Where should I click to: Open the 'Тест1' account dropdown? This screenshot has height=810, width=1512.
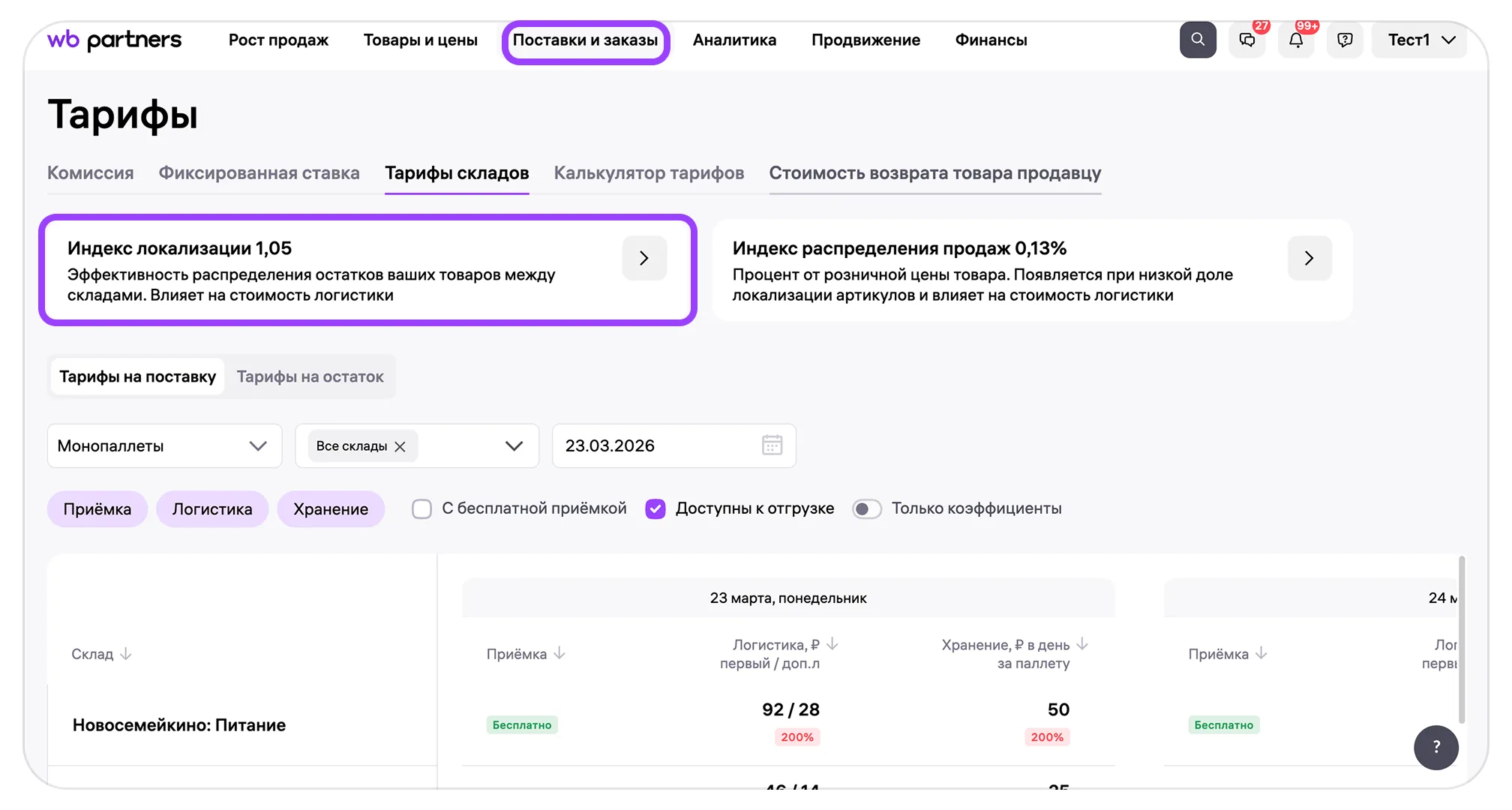click(x=1420, y=40)
